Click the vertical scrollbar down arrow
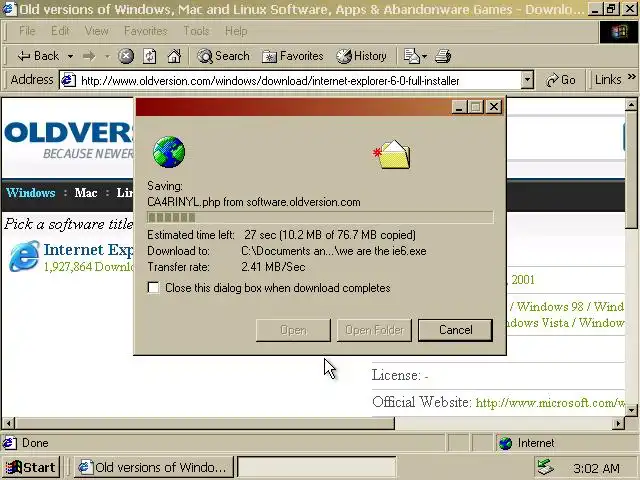This screenshot has height=480, width=640. [631, 410]
